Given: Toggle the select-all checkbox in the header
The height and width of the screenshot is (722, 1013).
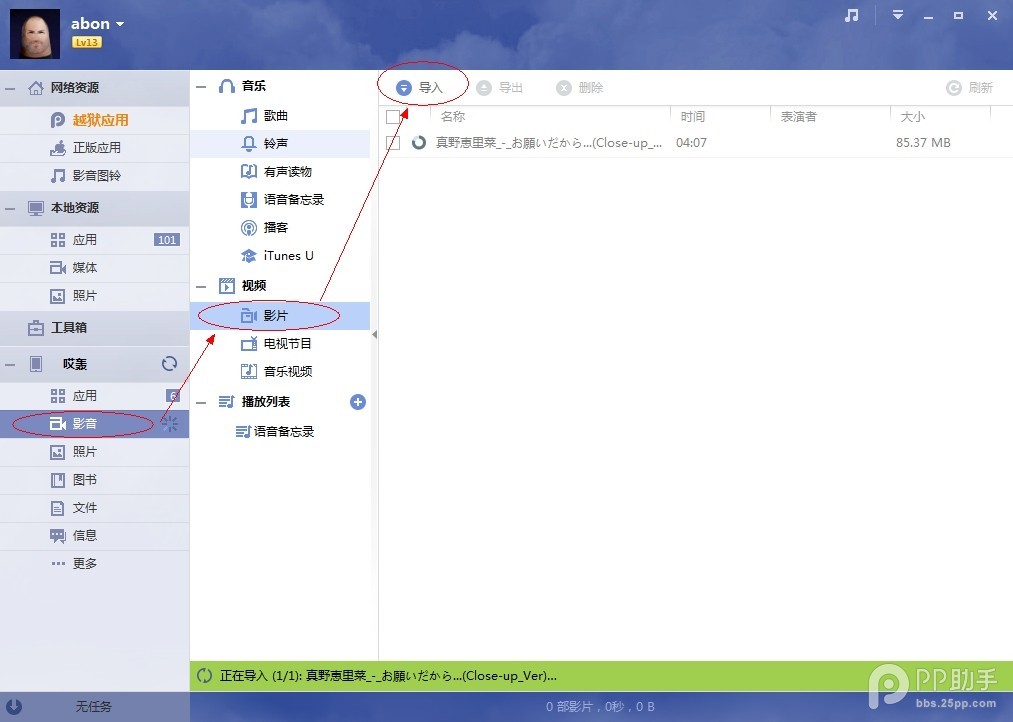Looking at the screenshot, I should (394, 116).
